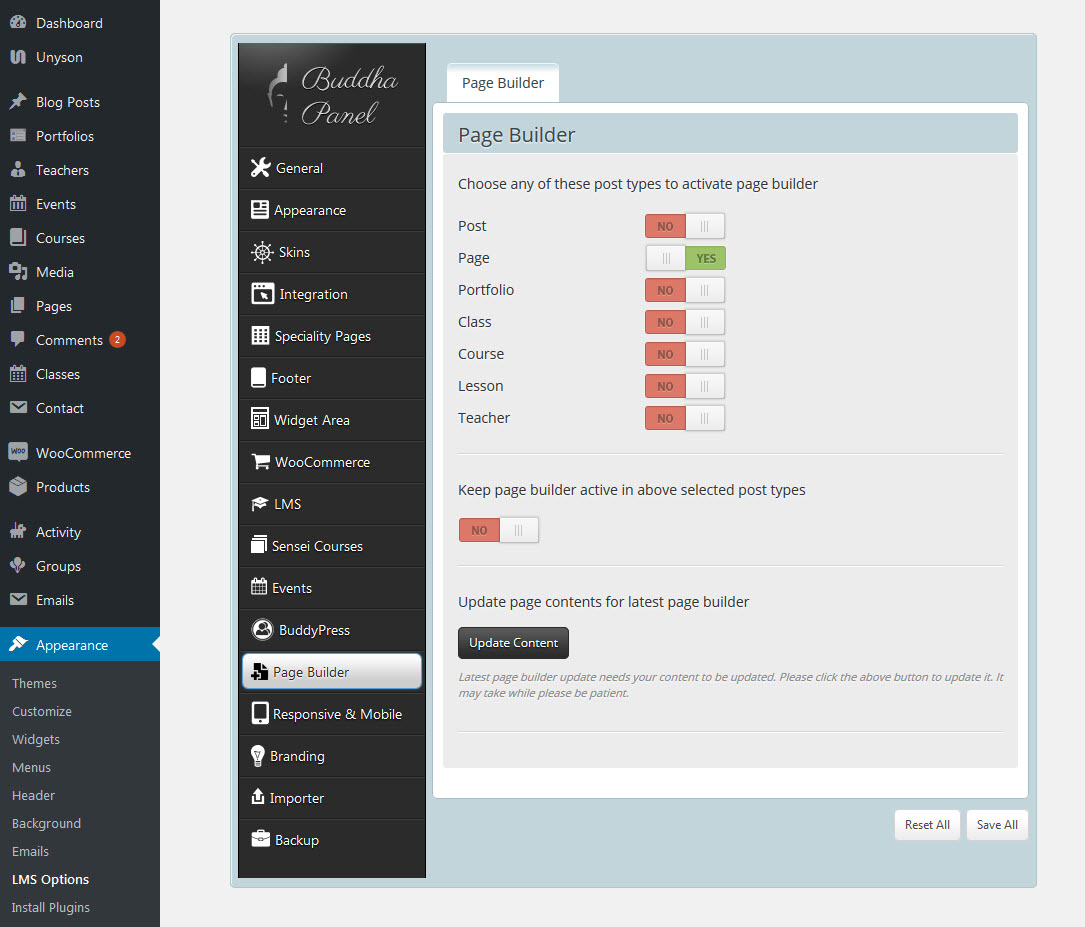Viewport: 1085px width, 927px height.
Task: Click the LMS graduation cap icon
Action: (259, 504)
